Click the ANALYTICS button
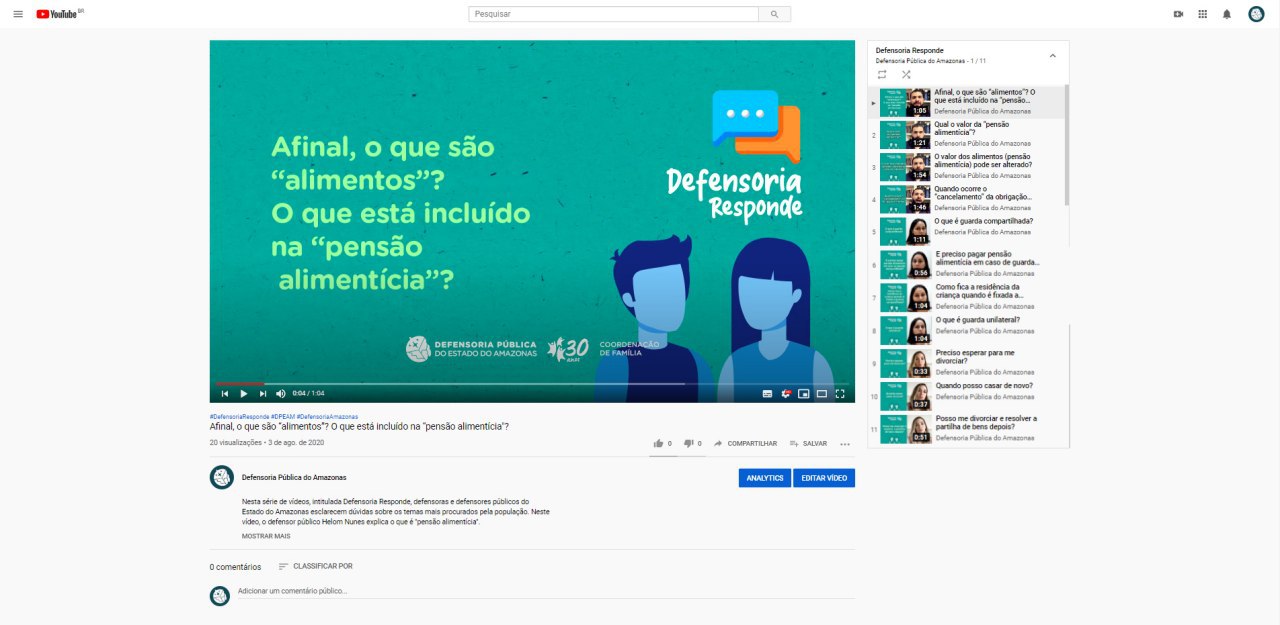Viewport: 1280px width, 625px height. (x=765, y=478)
